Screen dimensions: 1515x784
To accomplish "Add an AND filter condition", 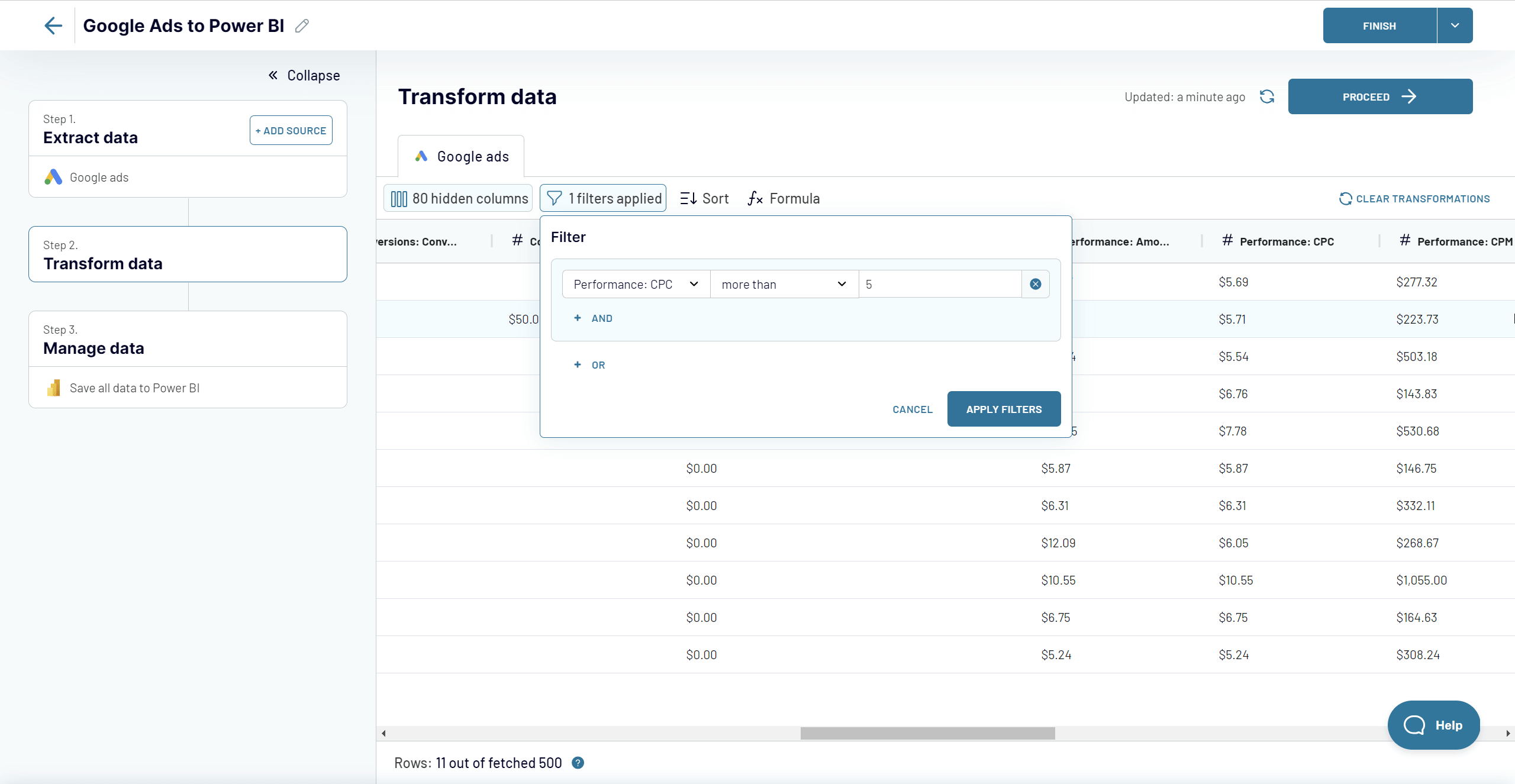I will 594,318.
